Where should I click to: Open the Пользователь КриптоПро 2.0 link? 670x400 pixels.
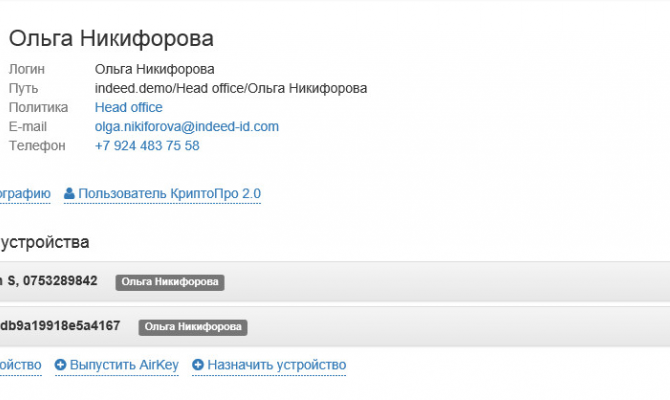coord(169,193)
